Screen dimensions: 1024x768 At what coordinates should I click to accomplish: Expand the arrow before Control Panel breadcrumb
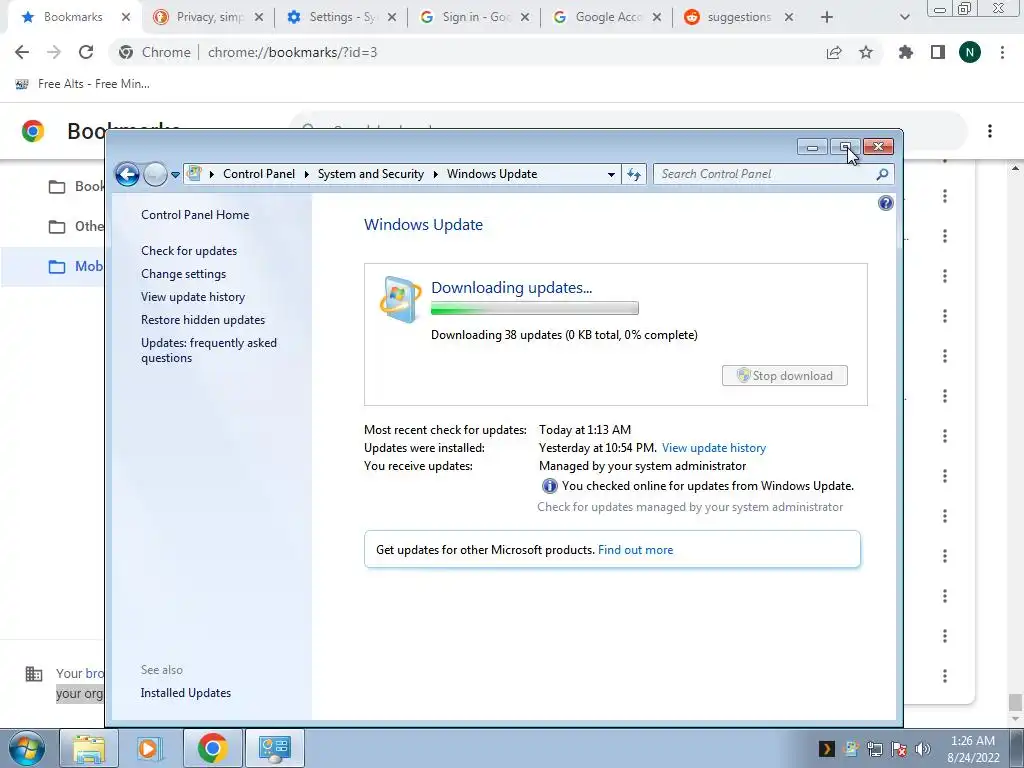coord(212,174)
